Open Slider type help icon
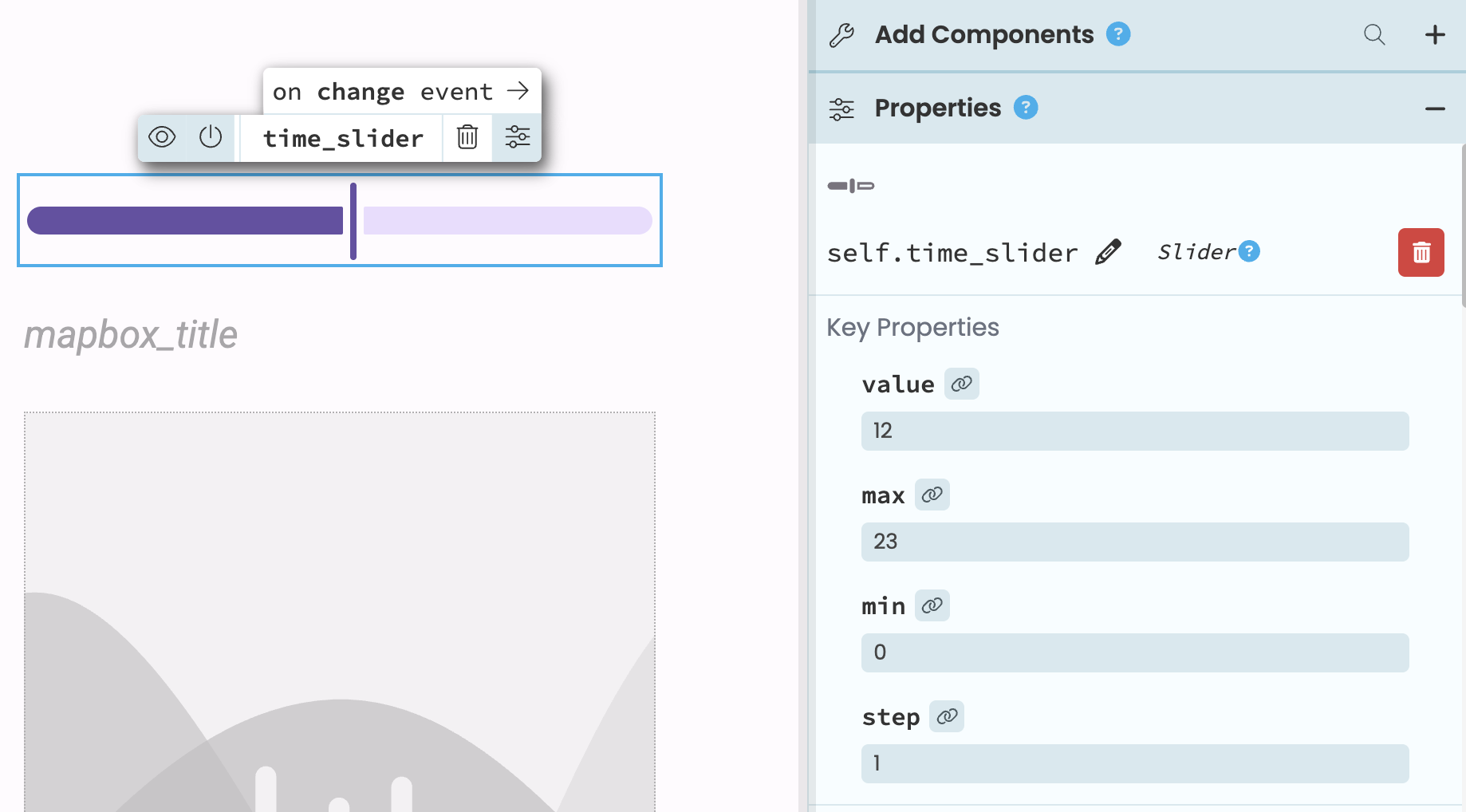1466x812 pixels. point(1250,251)
